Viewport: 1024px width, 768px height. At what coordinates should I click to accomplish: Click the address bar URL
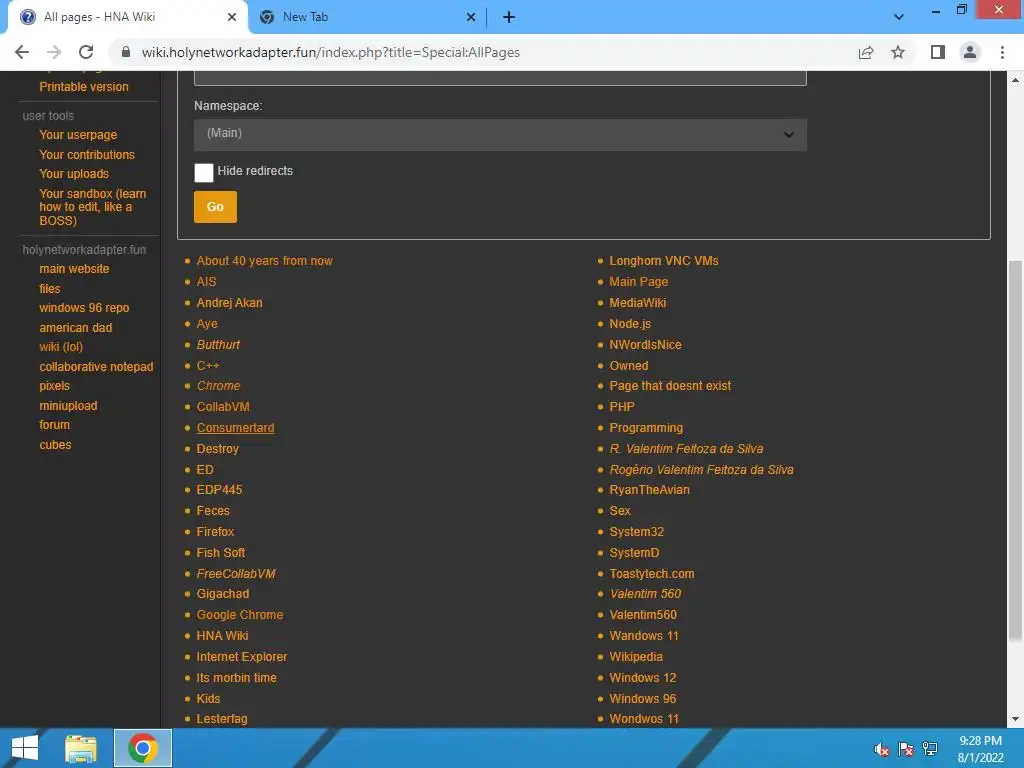[330, 52]
